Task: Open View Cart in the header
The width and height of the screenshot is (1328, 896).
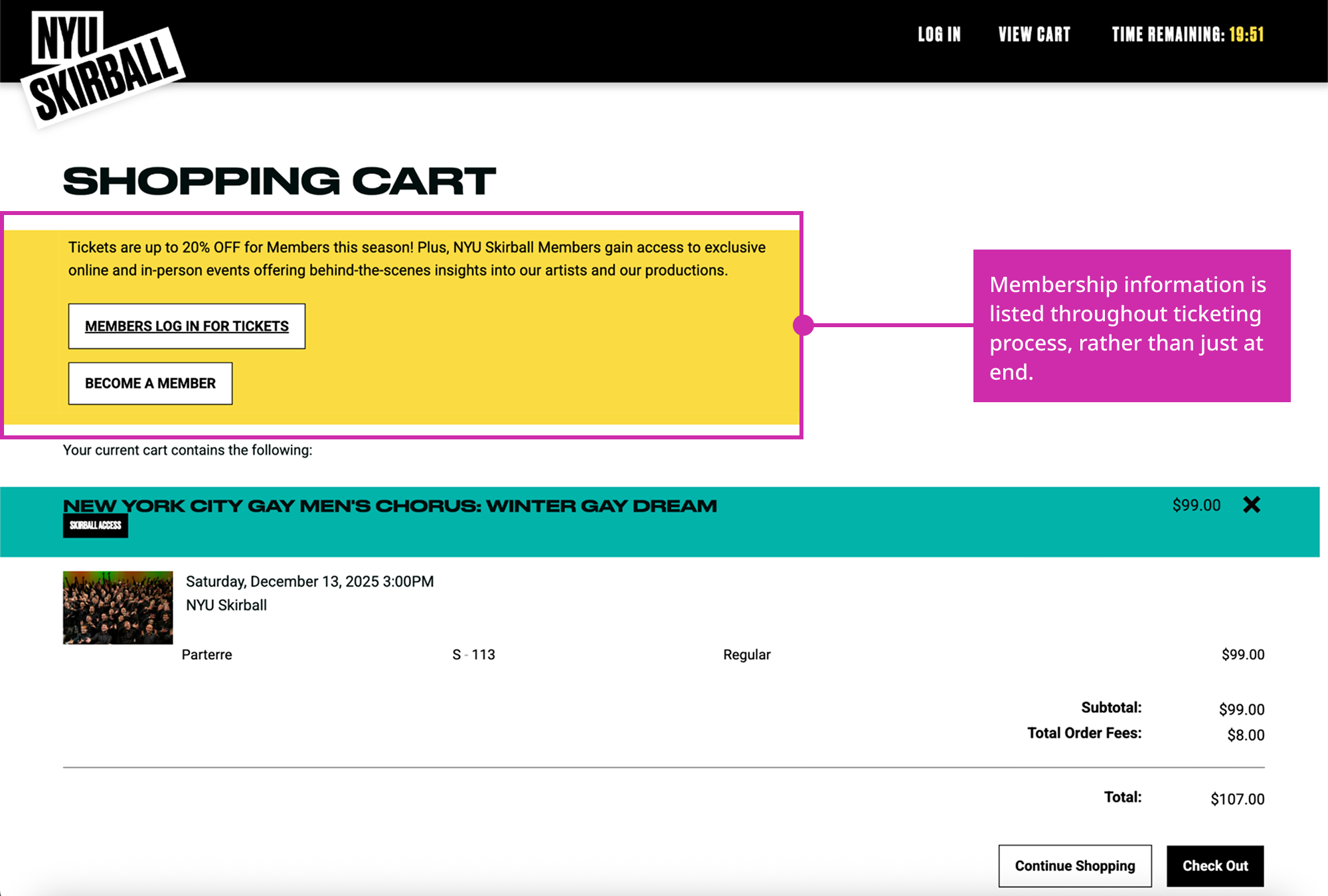Action: coord(1034,35)
